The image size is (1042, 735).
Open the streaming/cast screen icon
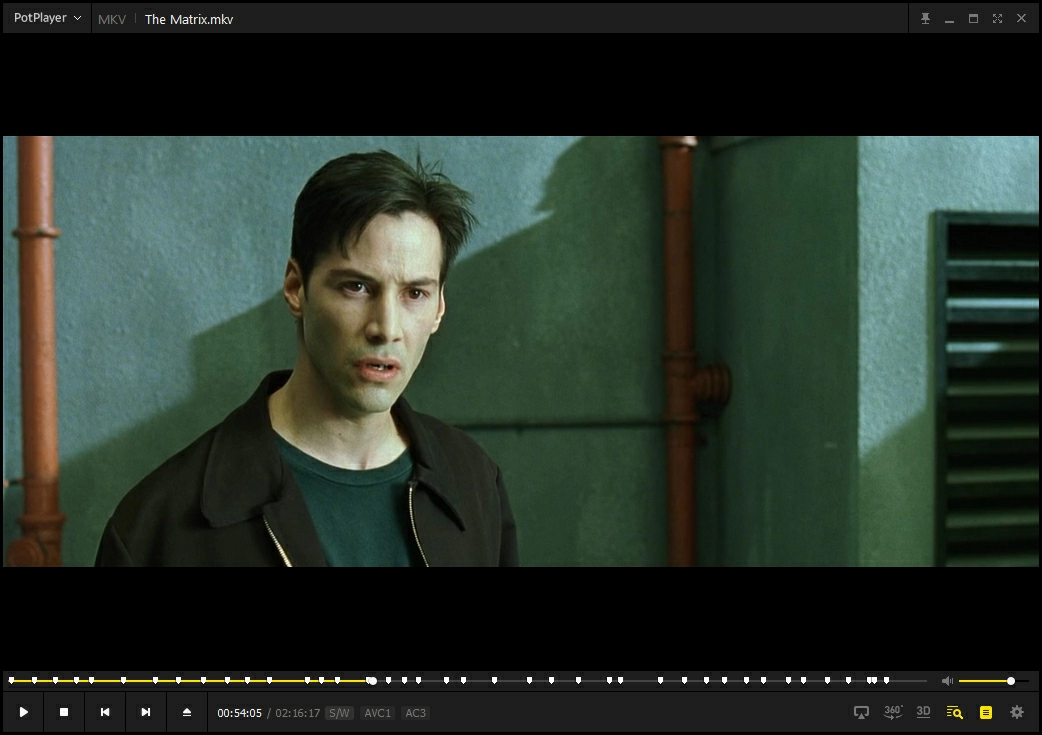click(x=861, y=712)
